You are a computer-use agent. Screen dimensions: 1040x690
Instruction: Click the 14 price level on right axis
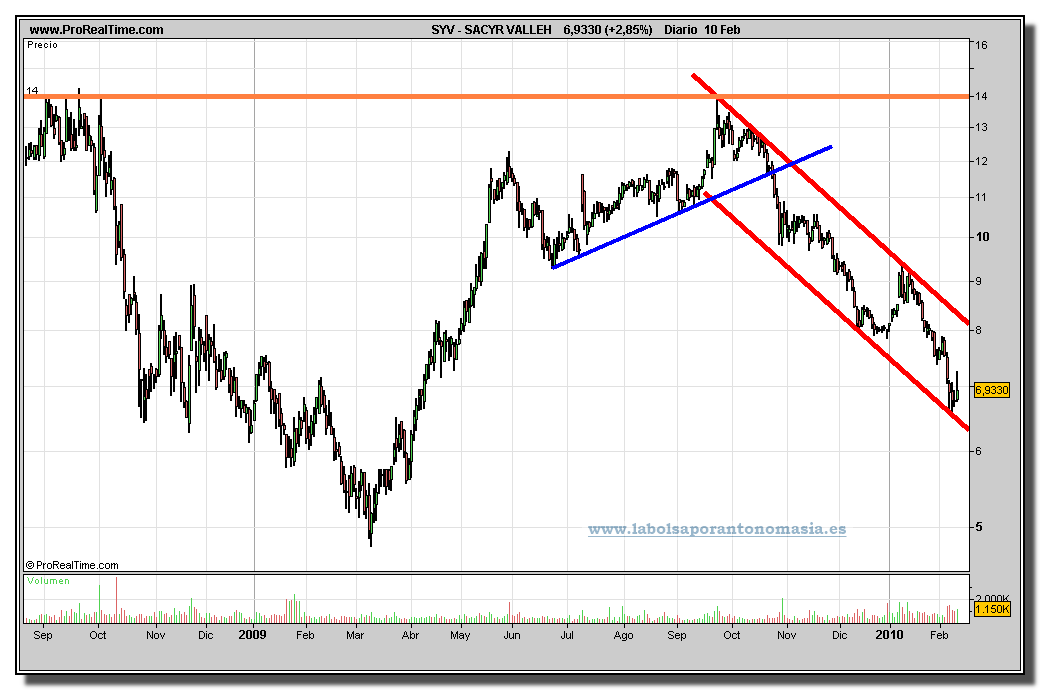coord(981,96)
